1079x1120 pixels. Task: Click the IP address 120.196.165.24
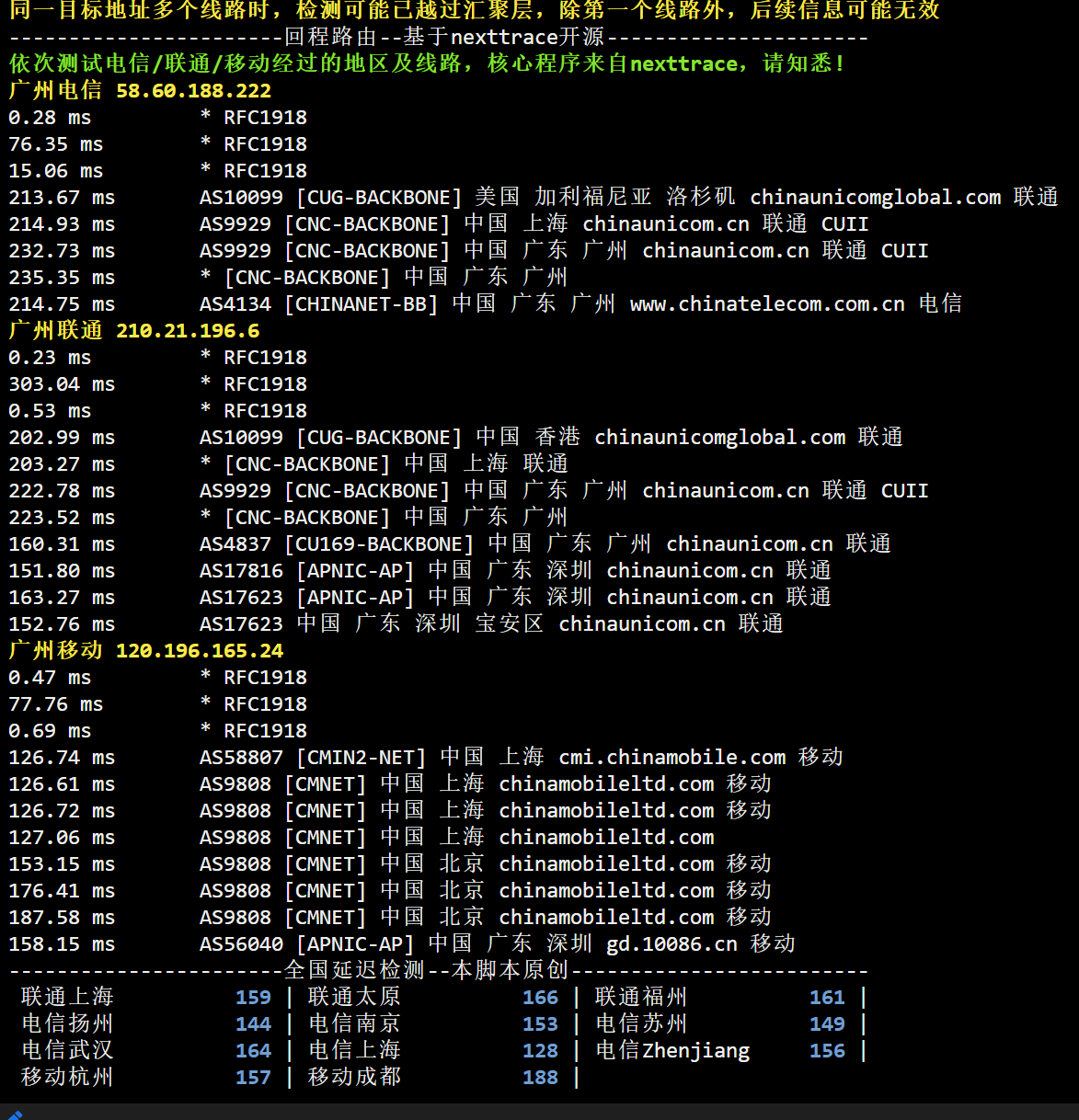click(200, 651)
